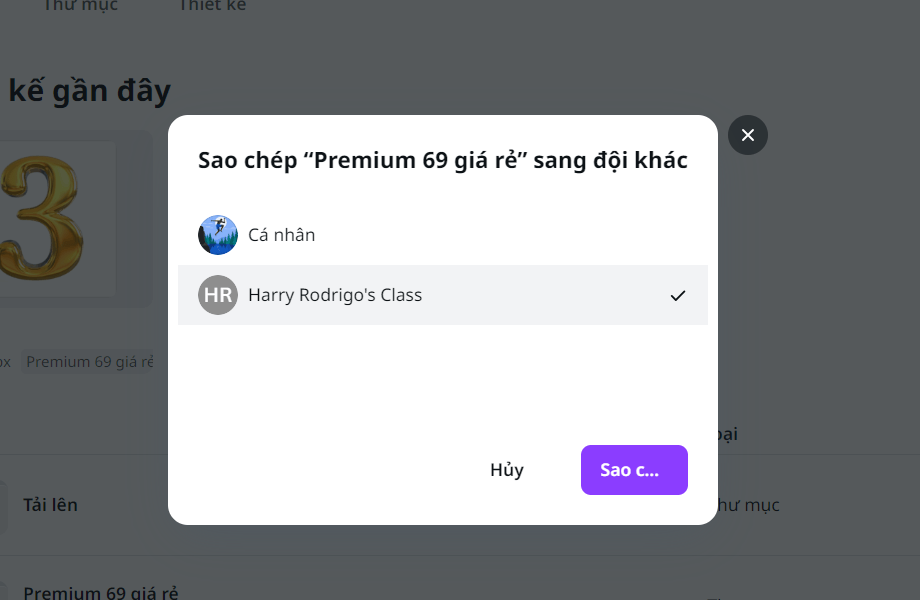Confirm with the purple Sao chép button
The width and height of the screenshot is (920, 600).
click(634, 470)
